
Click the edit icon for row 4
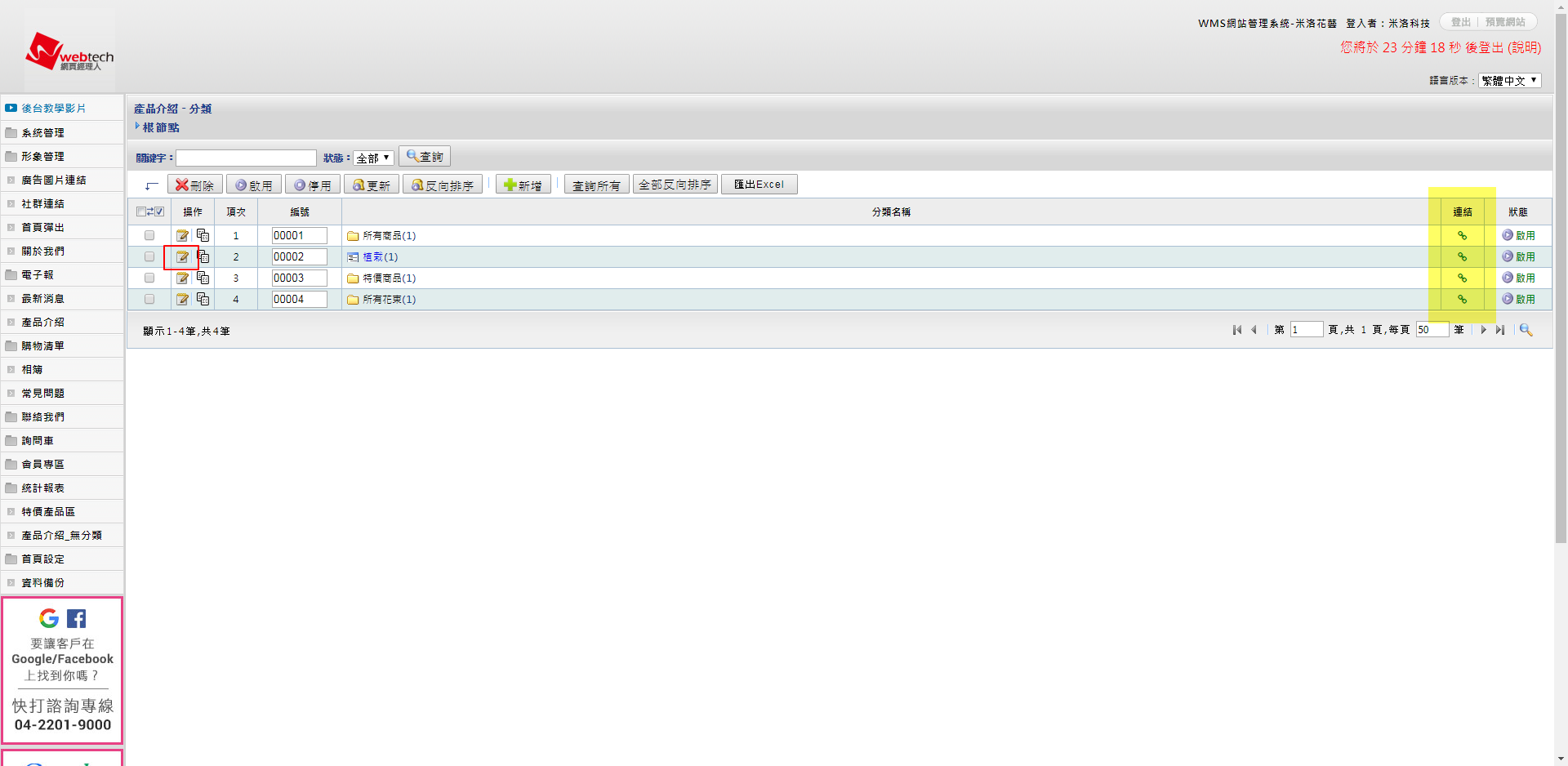tap(182, 300)
